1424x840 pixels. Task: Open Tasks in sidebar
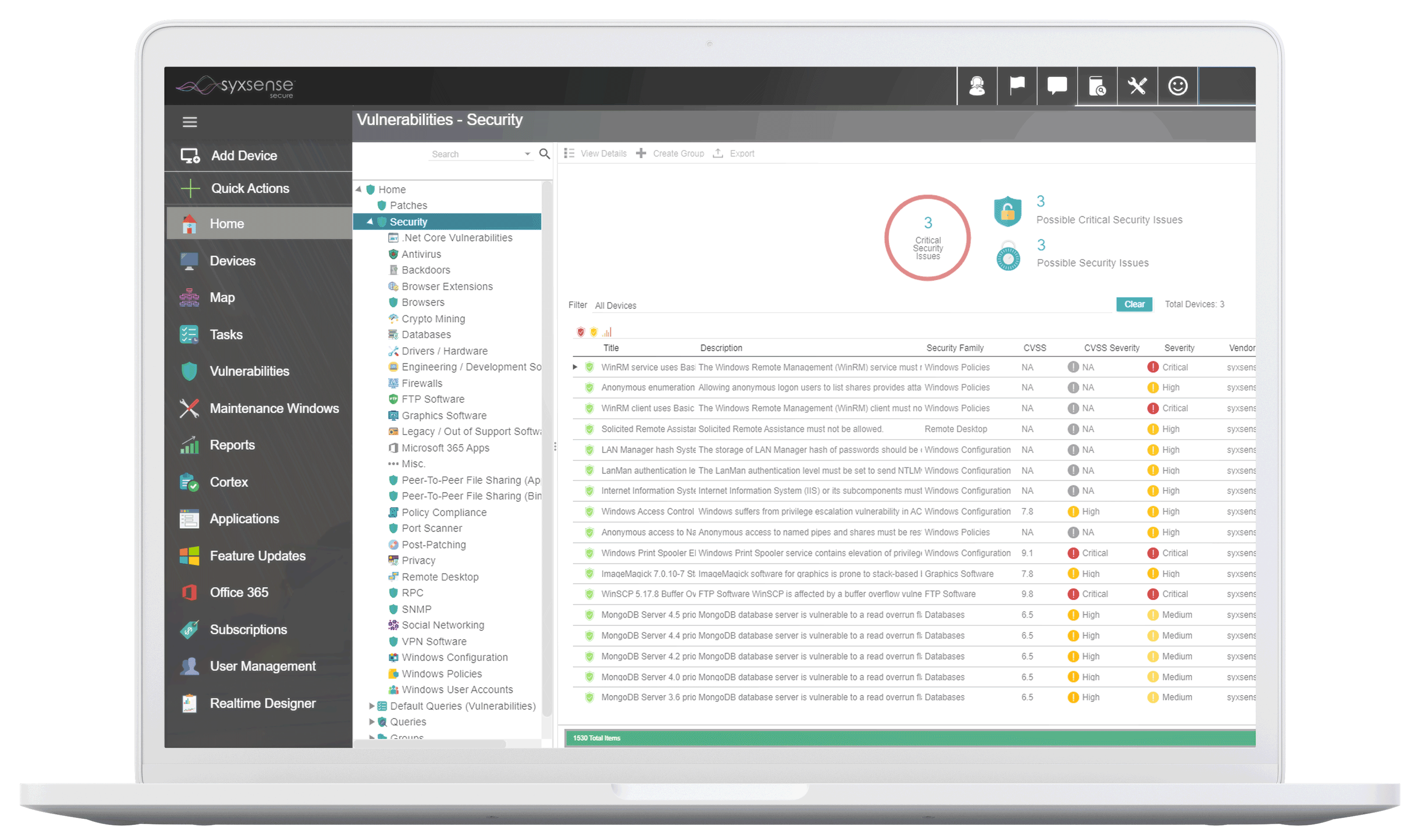tap(258, 334)
